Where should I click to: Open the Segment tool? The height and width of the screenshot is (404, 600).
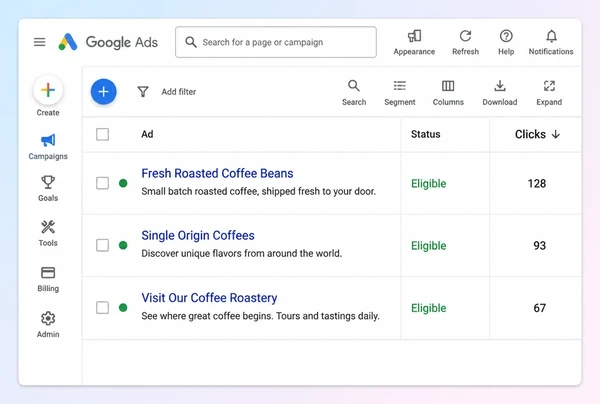pyautogui.click(x=399, y=93)
